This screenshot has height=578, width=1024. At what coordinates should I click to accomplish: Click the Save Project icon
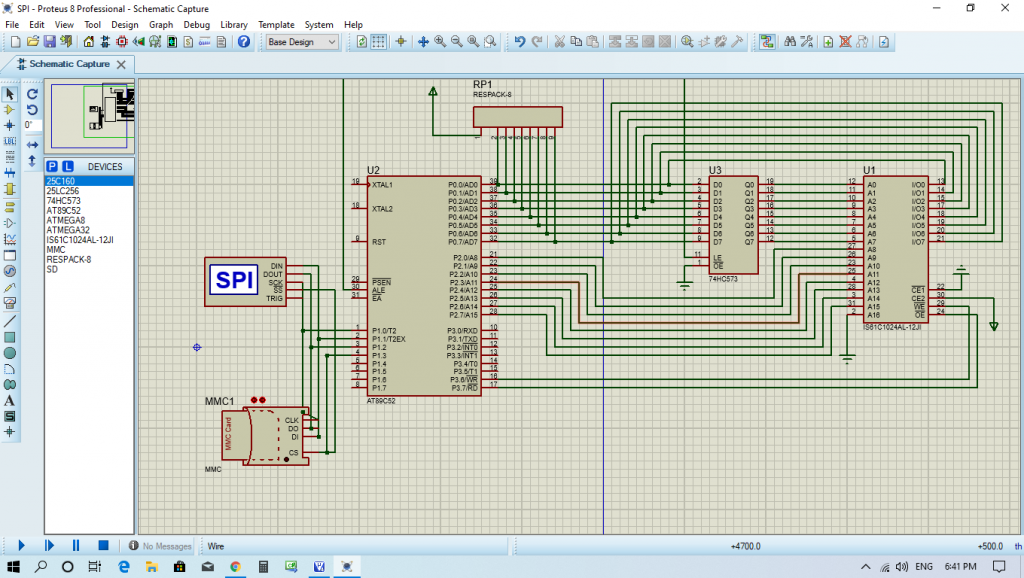tap(50, 42)
